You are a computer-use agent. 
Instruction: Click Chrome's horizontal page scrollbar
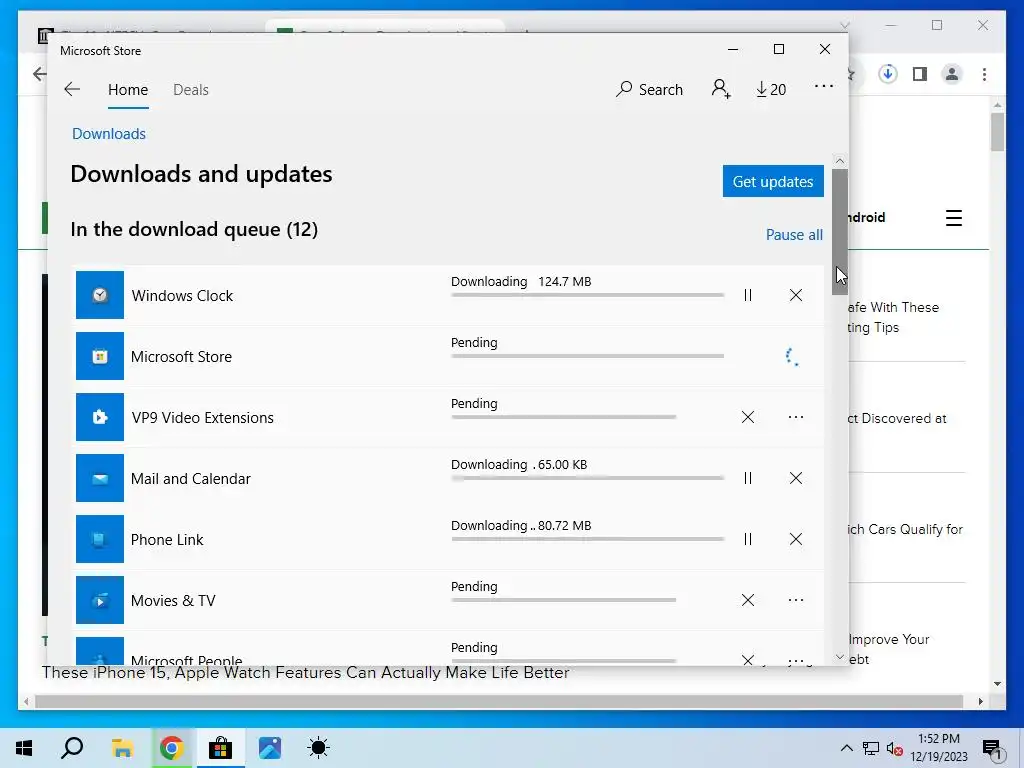coord(499,701)
